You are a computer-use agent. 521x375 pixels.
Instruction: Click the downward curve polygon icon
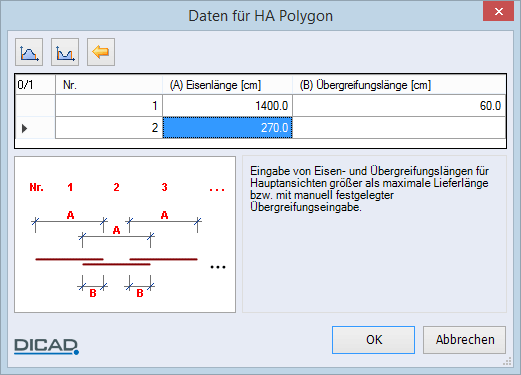click(x=65, y=52)
